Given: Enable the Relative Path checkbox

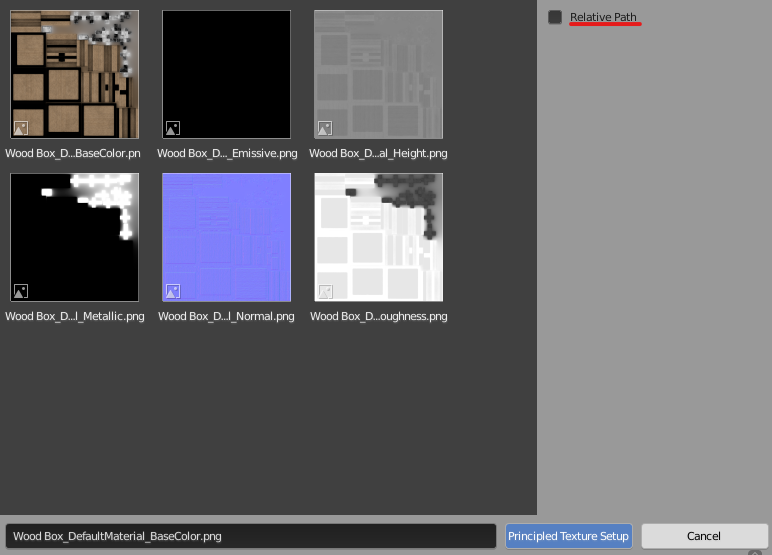Looking at the screenshot, I should click(x=555, y=17).
